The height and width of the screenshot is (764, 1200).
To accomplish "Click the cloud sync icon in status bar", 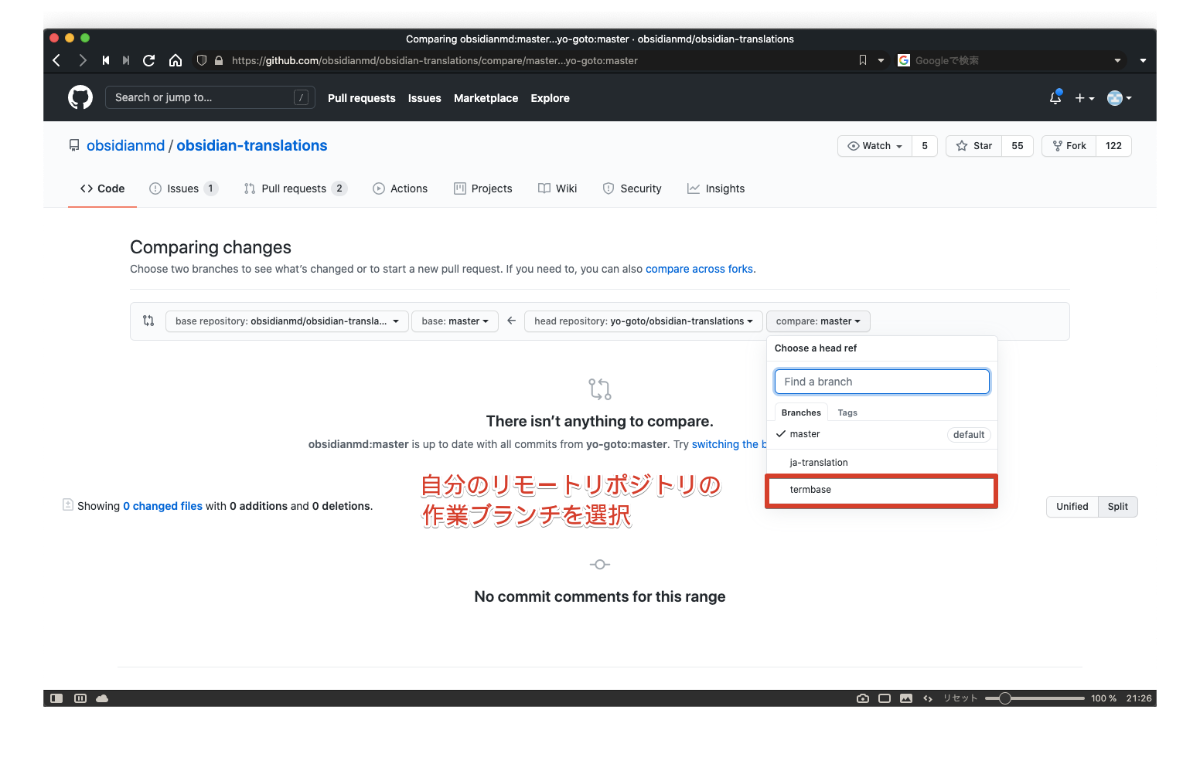I will coord(101,698).
